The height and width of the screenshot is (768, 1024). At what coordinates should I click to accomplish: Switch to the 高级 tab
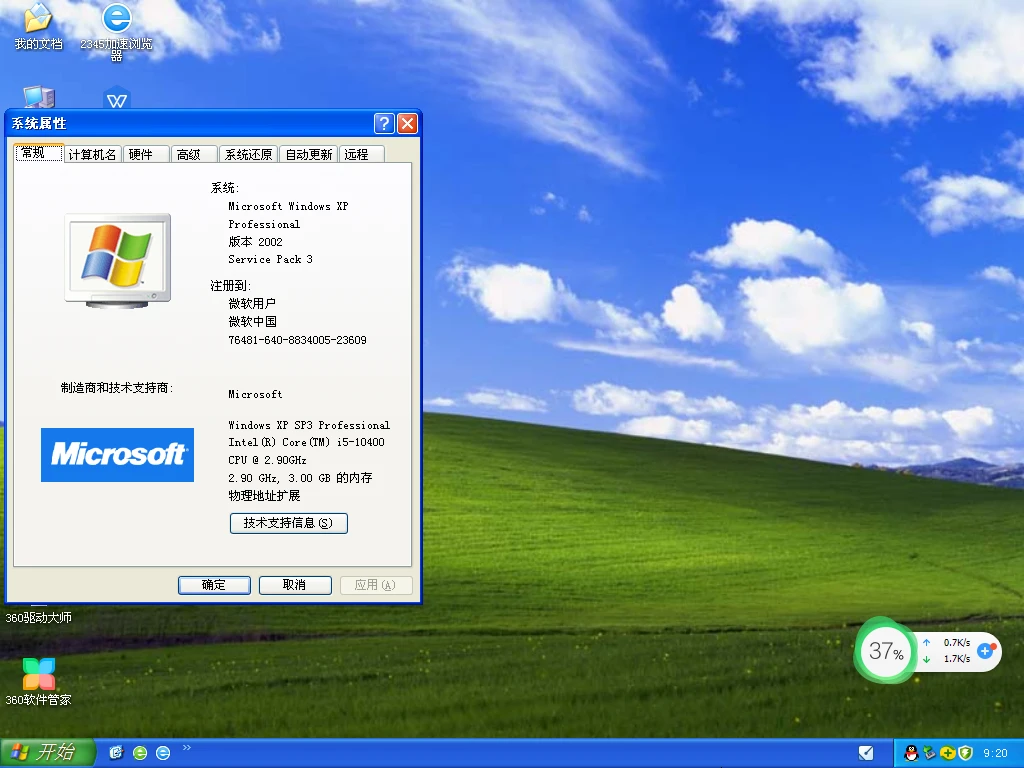click(193, 155)
